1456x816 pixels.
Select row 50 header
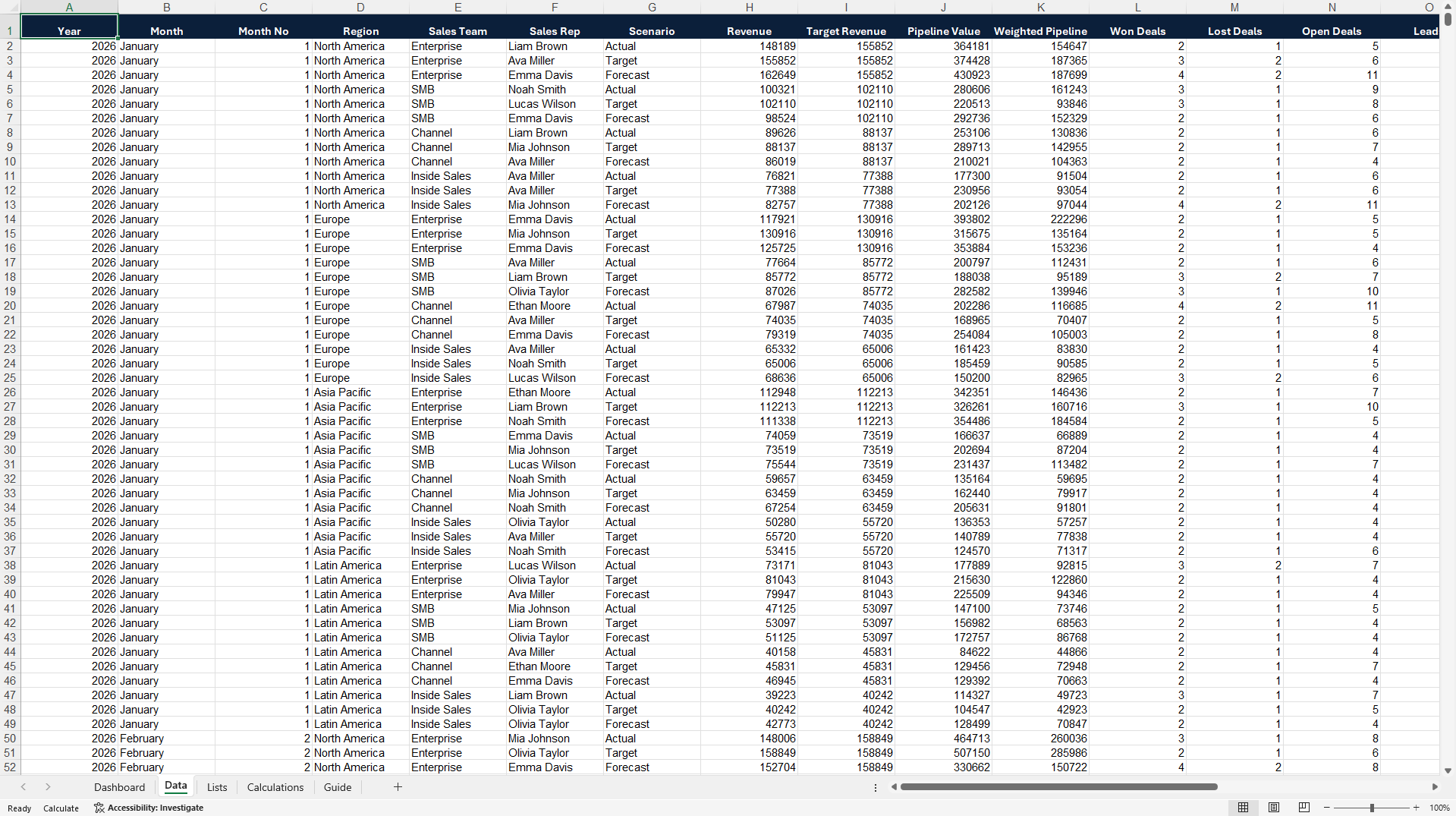[x=10, y=739]
